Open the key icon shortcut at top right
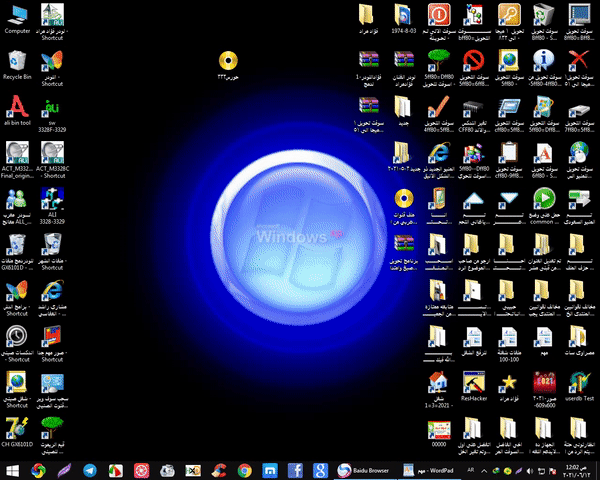The width and height of the screenshot is (600, 480). [x=509, y=22]
